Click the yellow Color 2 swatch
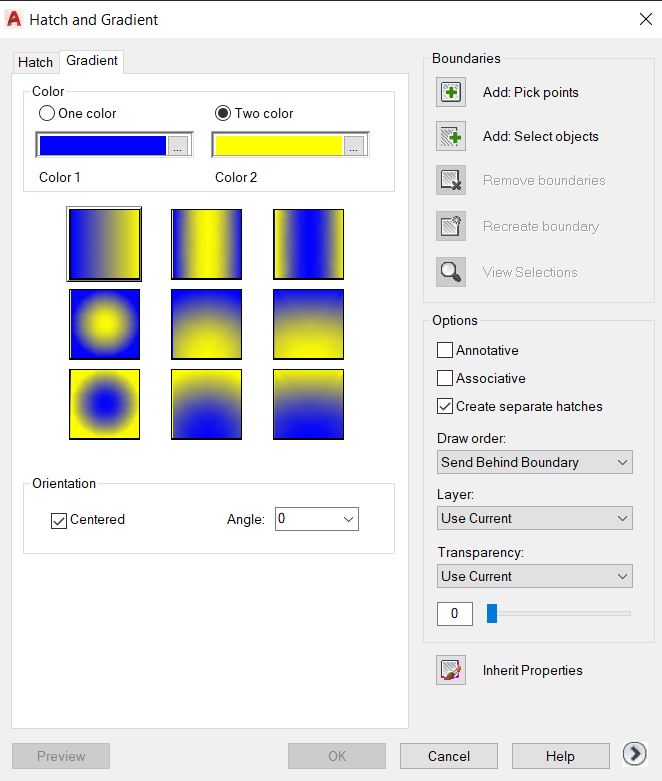Image resolution: width=662 pixels, height=781 pixels. (278, 145)
